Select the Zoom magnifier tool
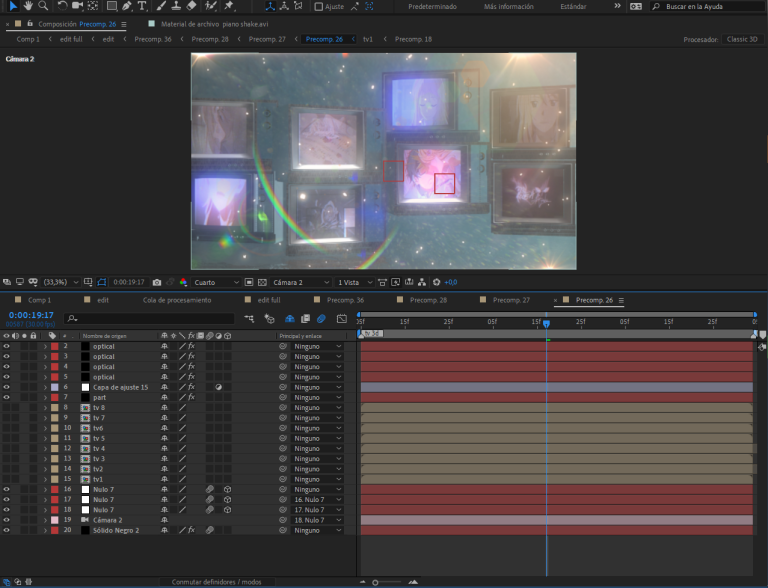 [x=43, y=6]
